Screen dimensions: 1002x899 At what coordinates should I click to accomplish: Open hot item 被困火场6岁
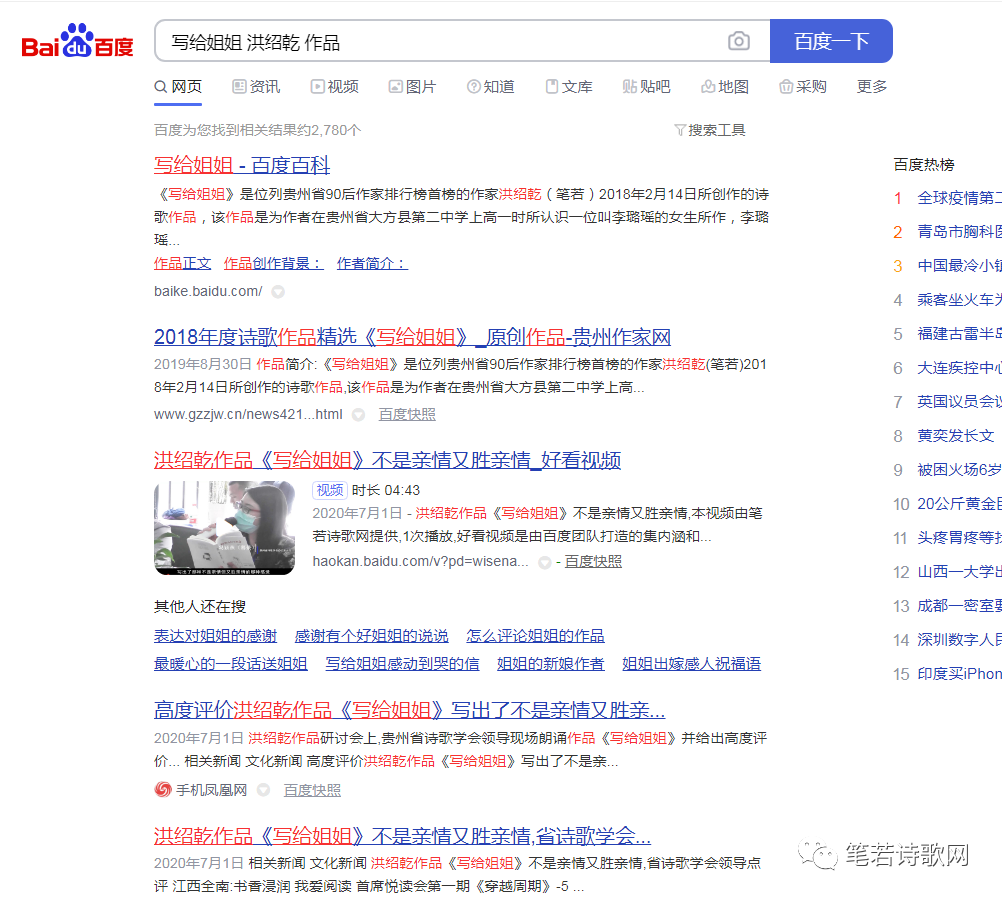coord(959,470)
